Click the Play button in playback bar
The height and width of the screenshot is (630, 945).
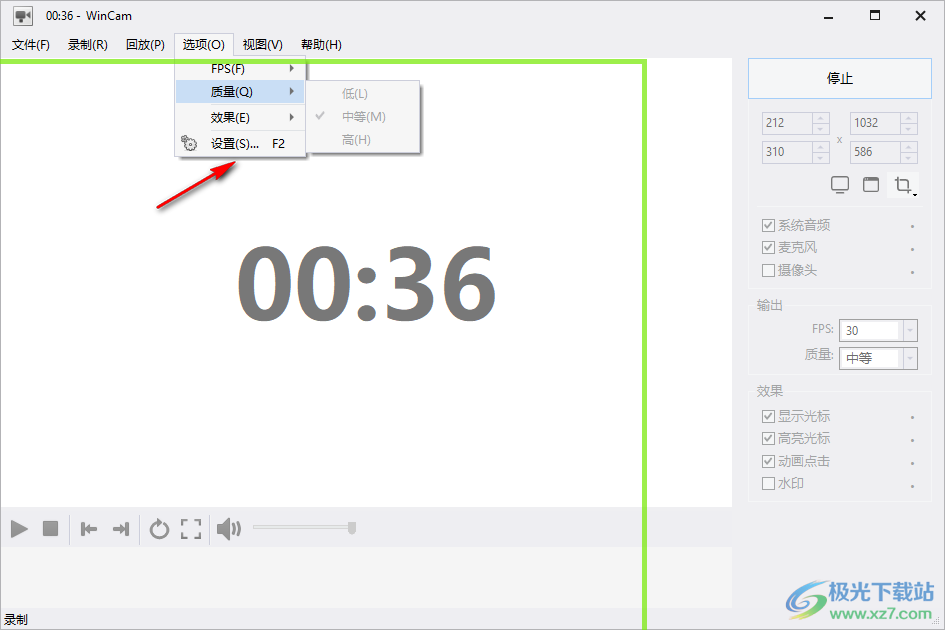(19, 529)
